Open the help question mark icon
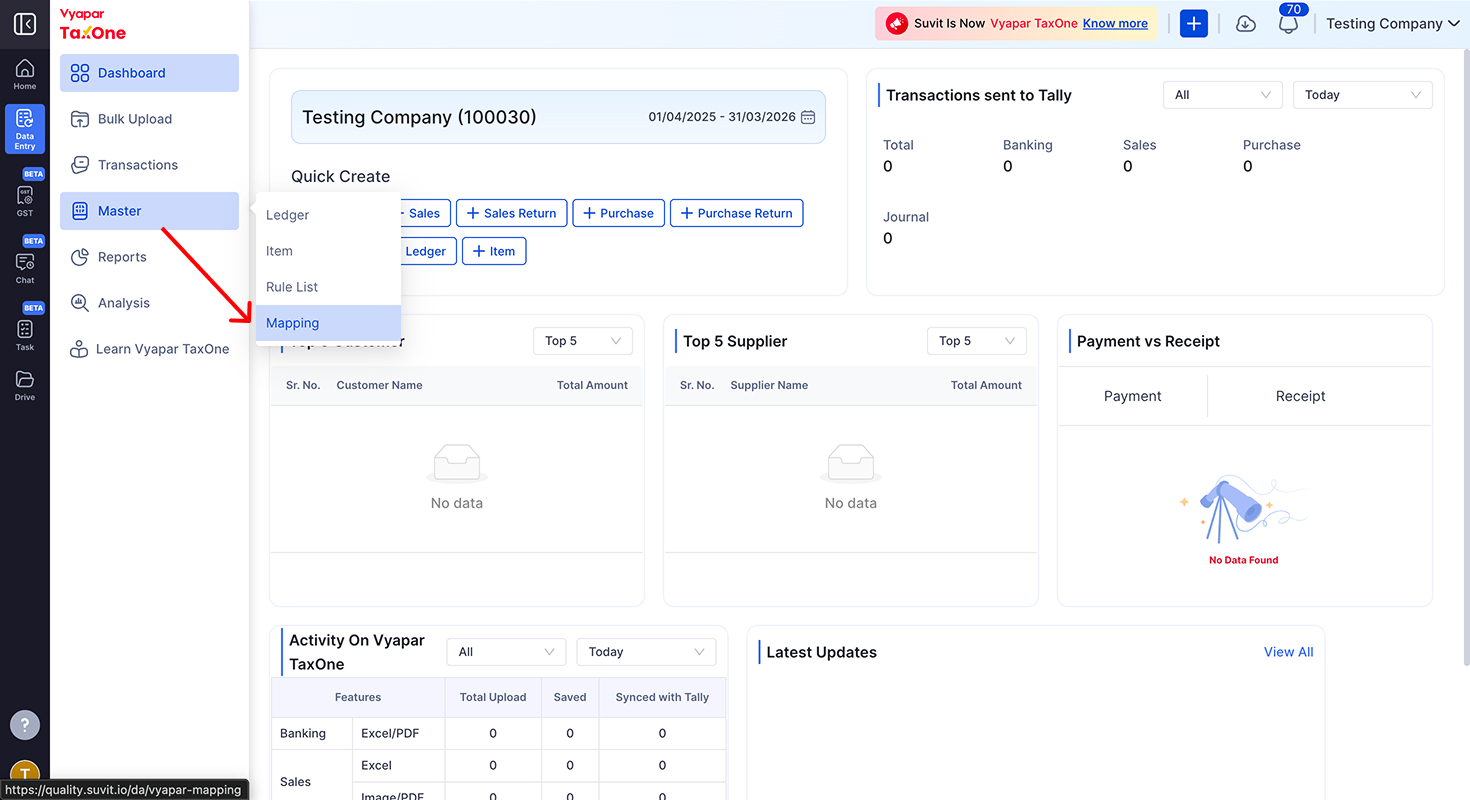Screen dimensions: 1470x800 coord(25,725)
